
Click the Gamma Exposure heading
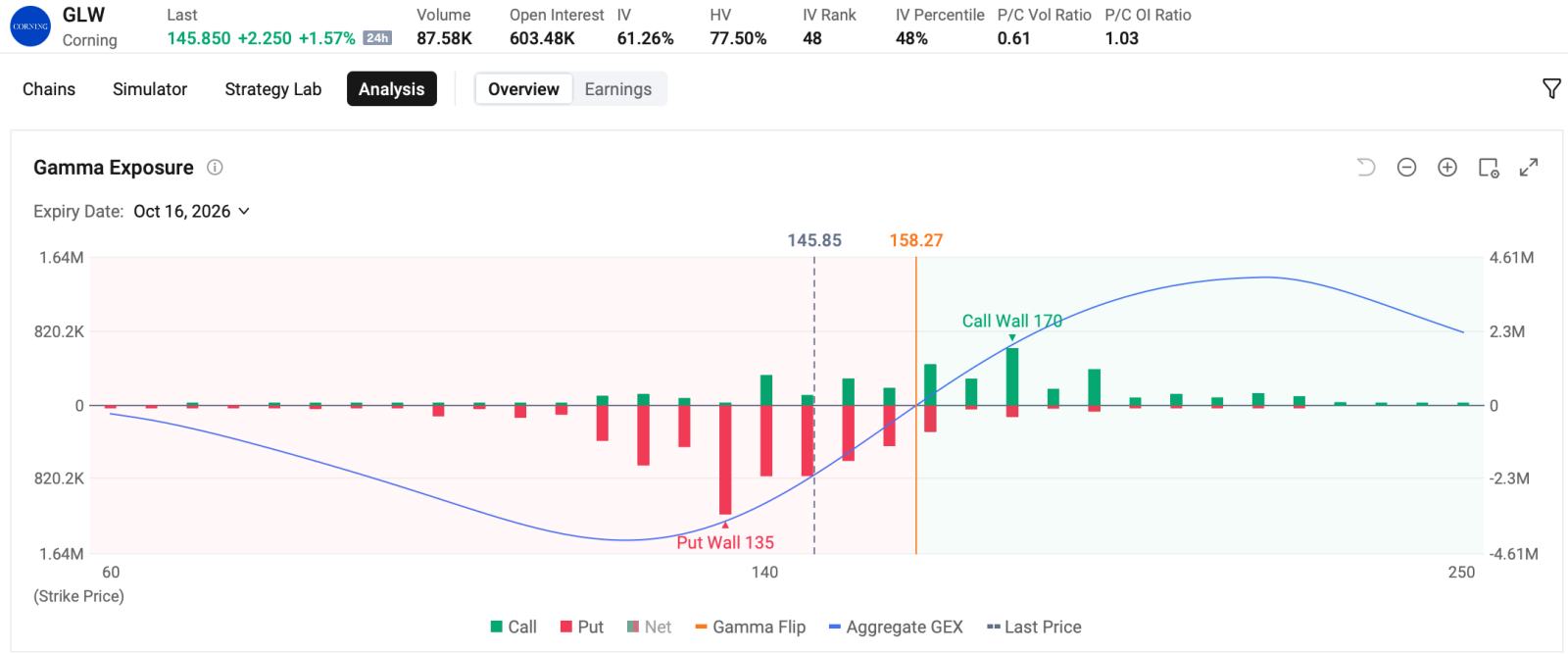[x=114, y=168]
